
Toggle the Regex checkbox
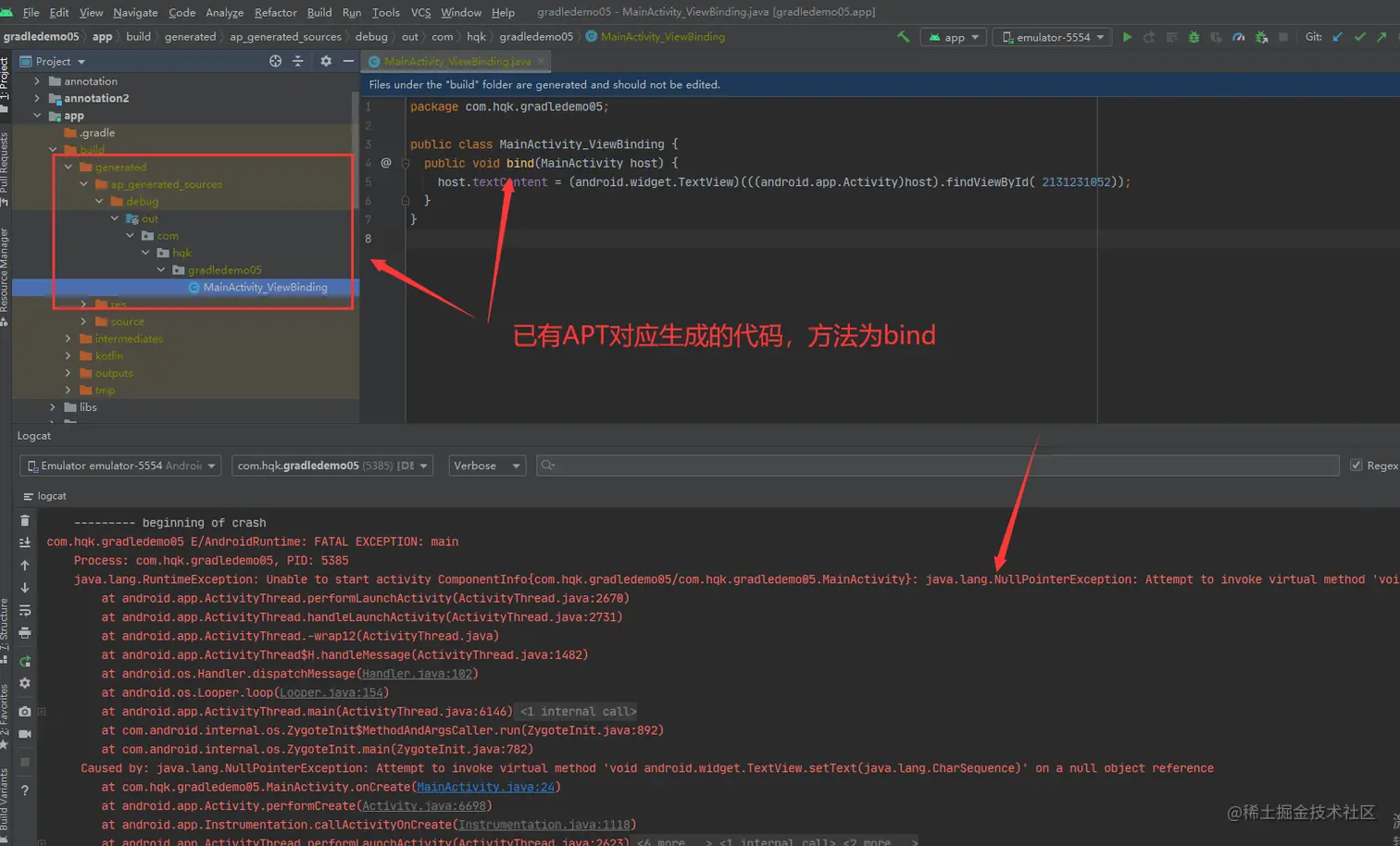pyautogui.click(x=1356, y=466)
